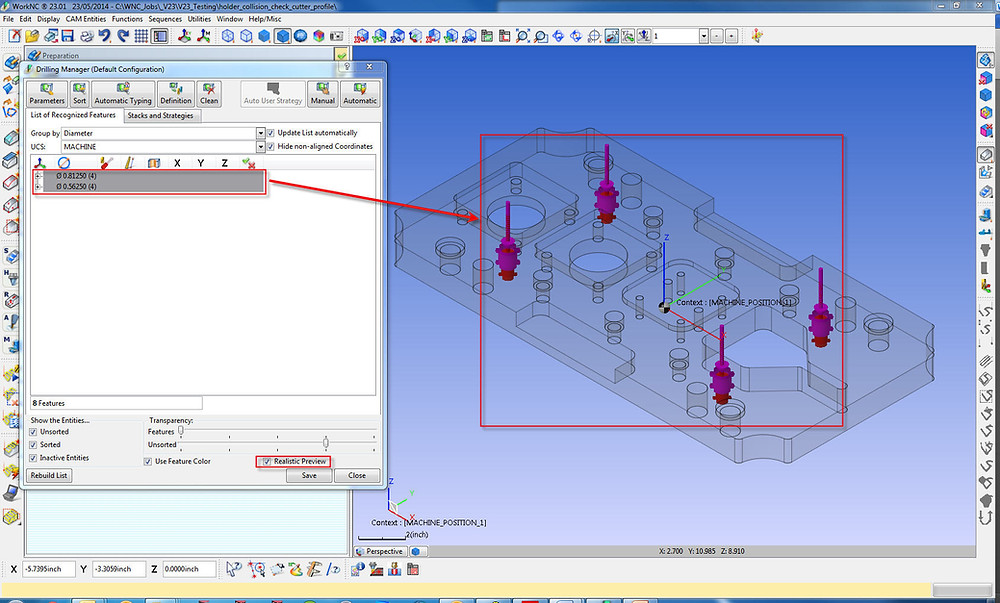The height and width of the screenshot is (603, 1000).
Task: Click the Features transparency slider handle
Action: [181, 431]
